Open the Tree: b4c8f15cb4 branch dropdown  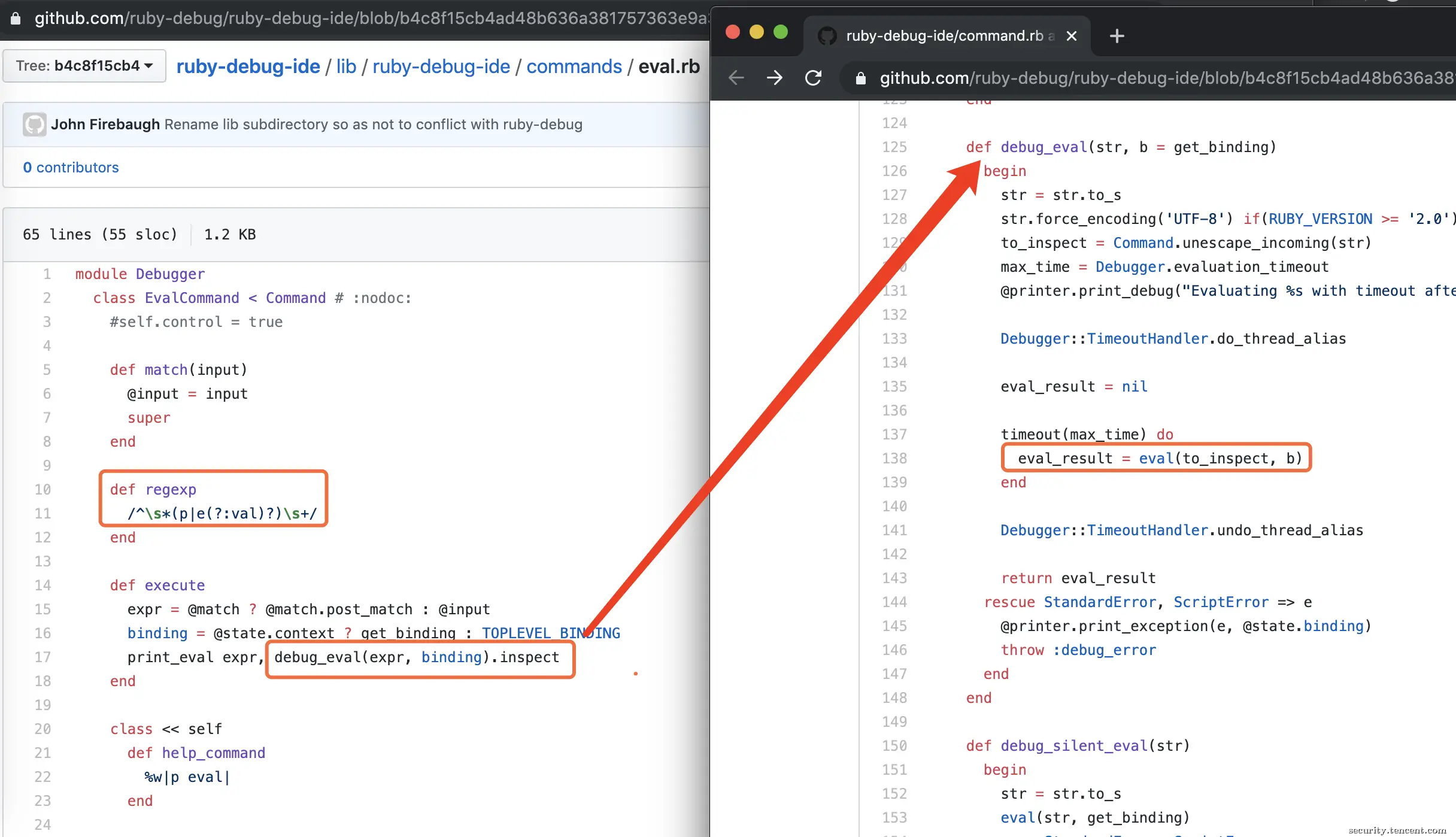click(x=84, y=66)
